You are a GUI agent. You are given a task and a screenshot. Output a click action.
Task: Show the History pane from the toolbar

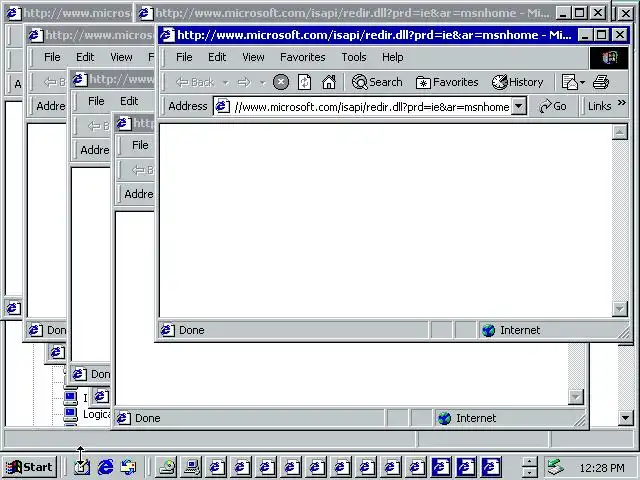518,82
